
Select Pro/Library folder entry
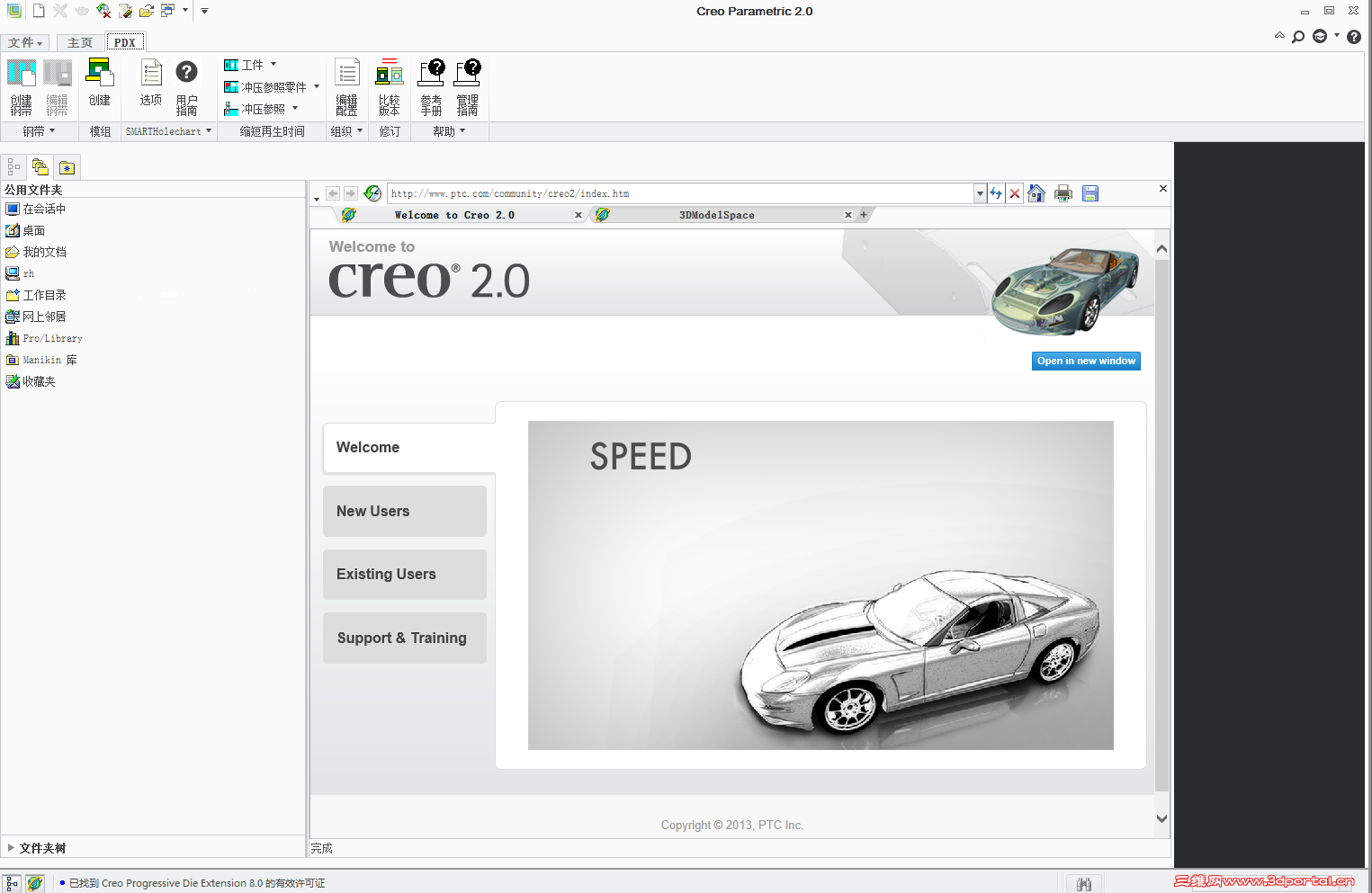(44, 338)
